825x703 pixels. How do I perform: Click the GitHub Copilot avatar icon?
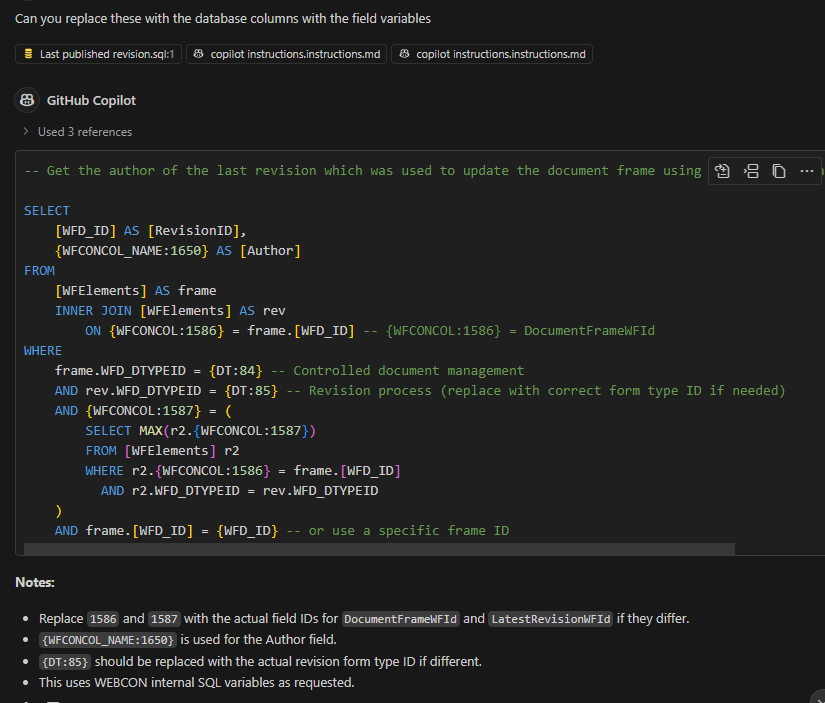[27, 100]
